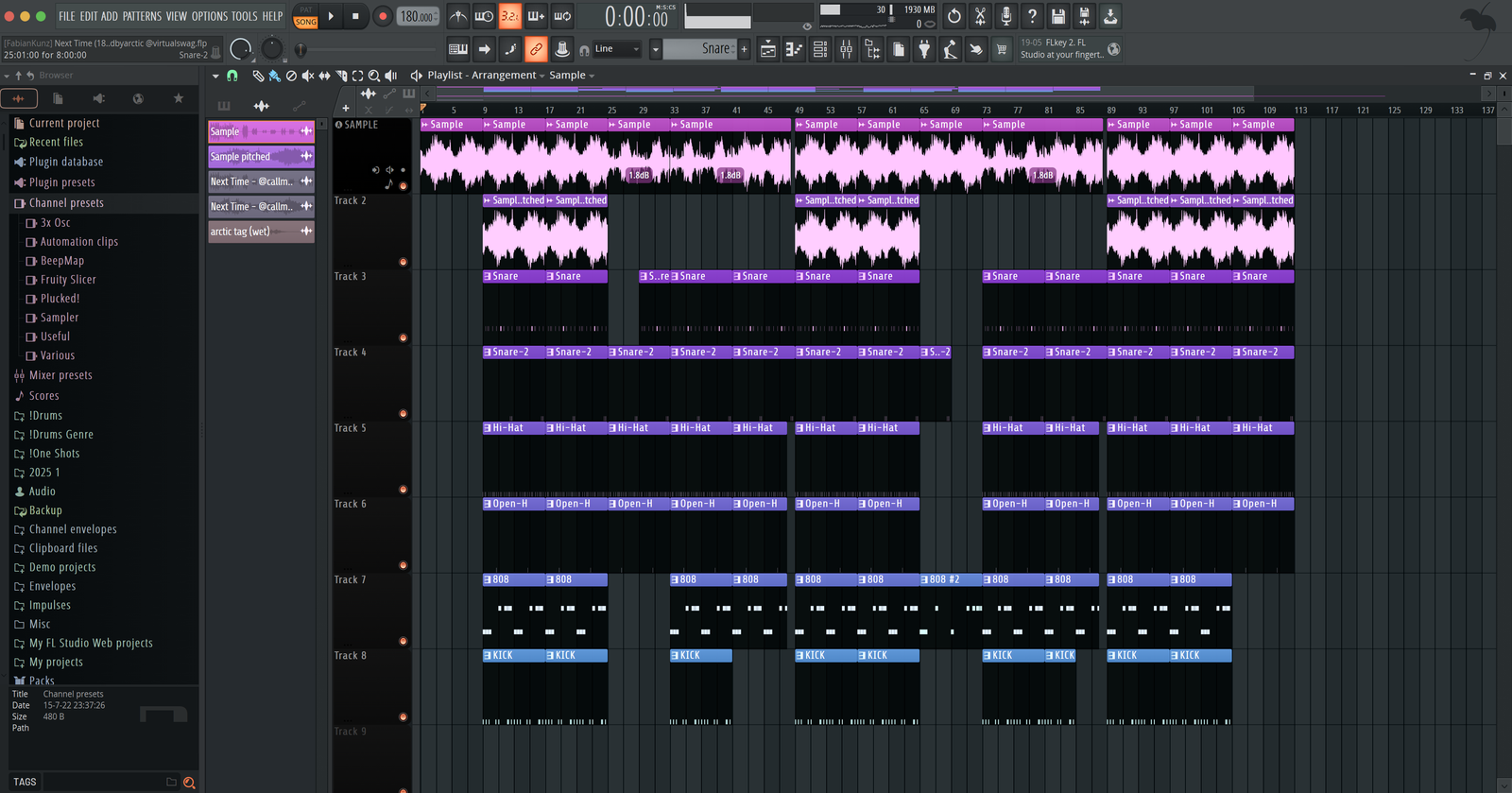Select the Paint brush tool in Playlist
The image size is (1512, 793).
(274, 76)
